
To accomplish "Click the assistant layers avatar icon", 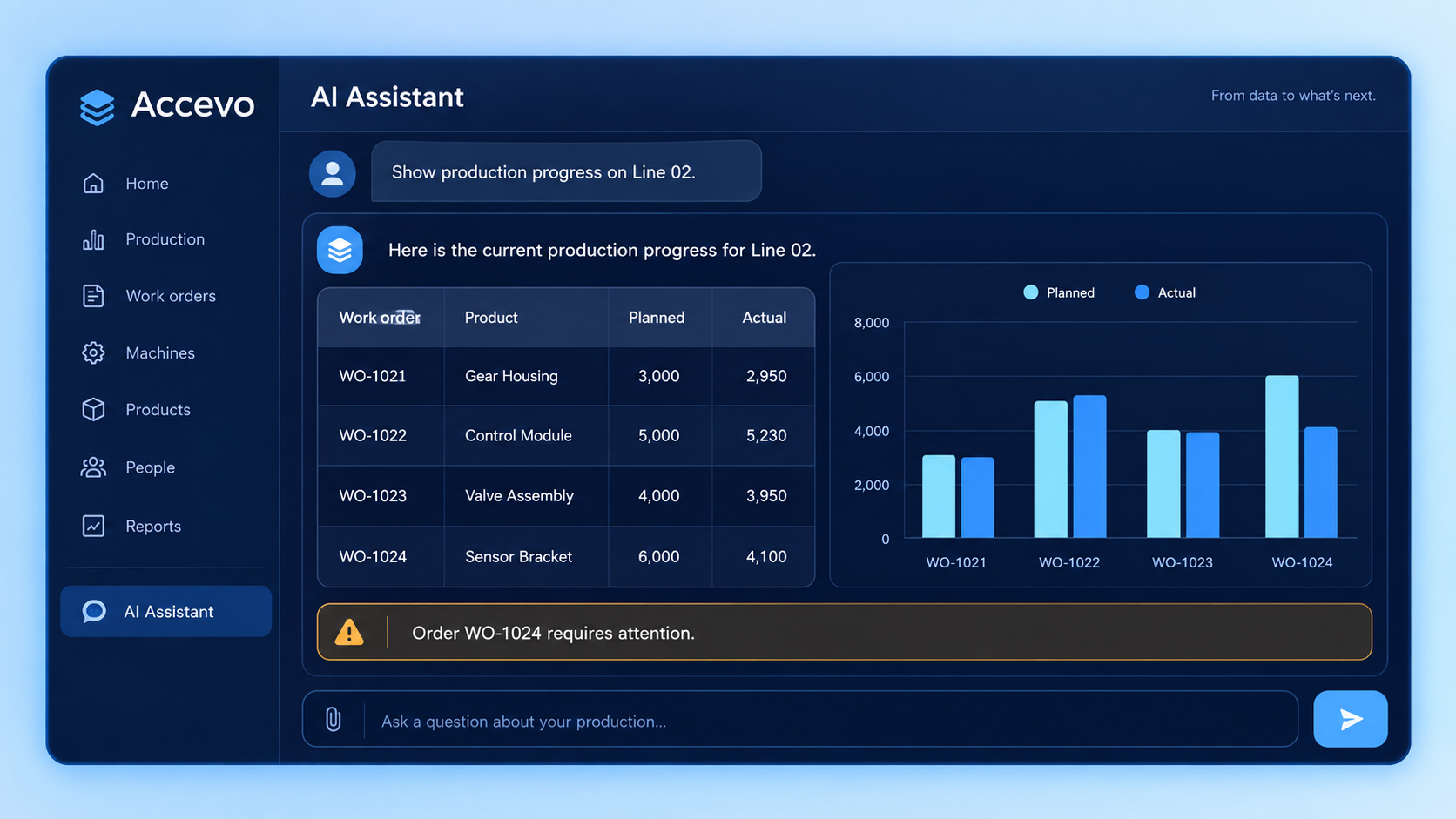I will click(340, 250).
